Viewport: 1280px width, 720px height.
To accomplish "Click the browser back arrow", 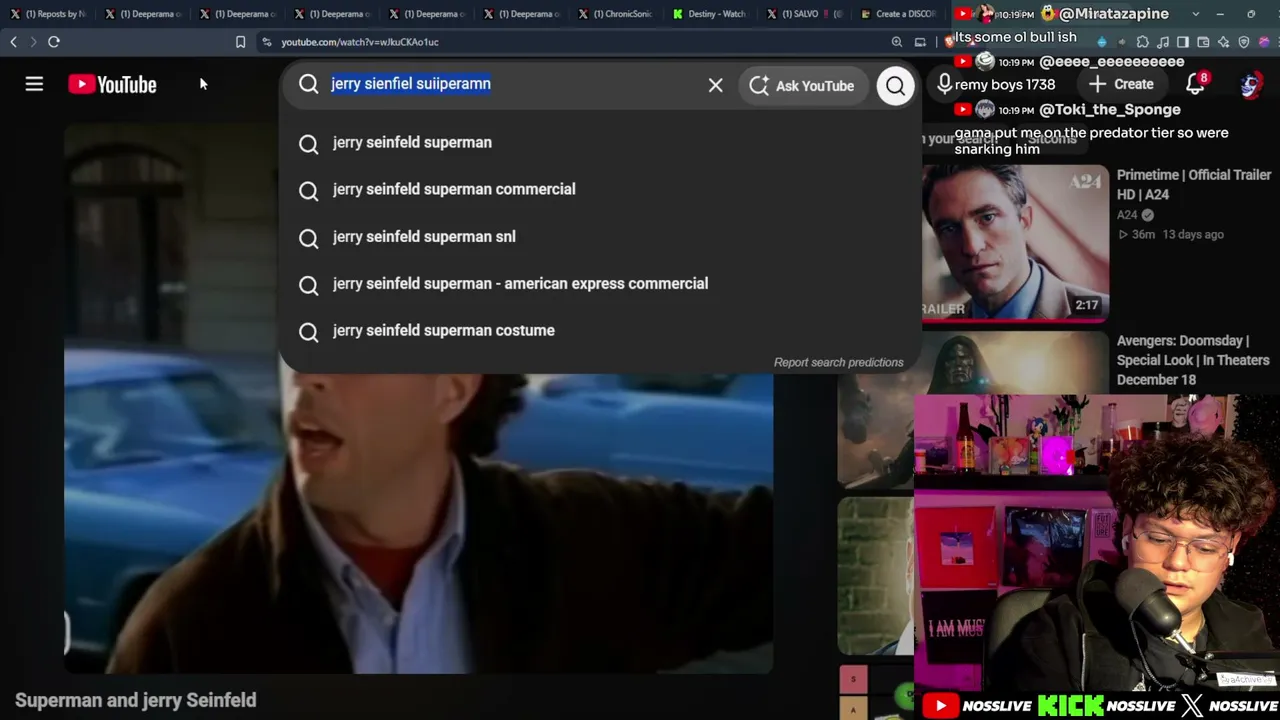I will tap(13, 42).
